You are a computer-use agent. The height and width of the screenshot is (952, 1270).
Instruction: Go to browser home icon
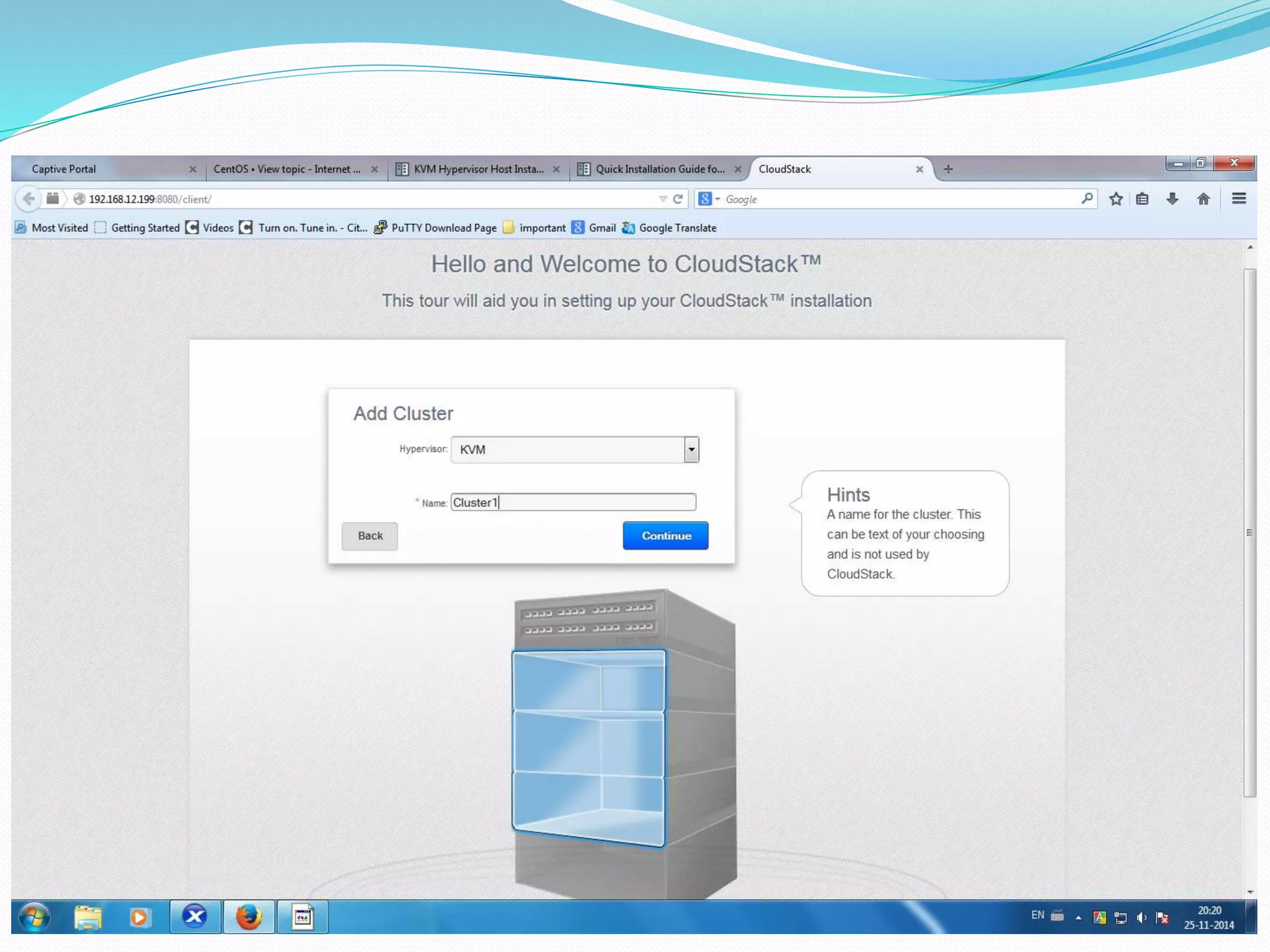coord(1203,199)
